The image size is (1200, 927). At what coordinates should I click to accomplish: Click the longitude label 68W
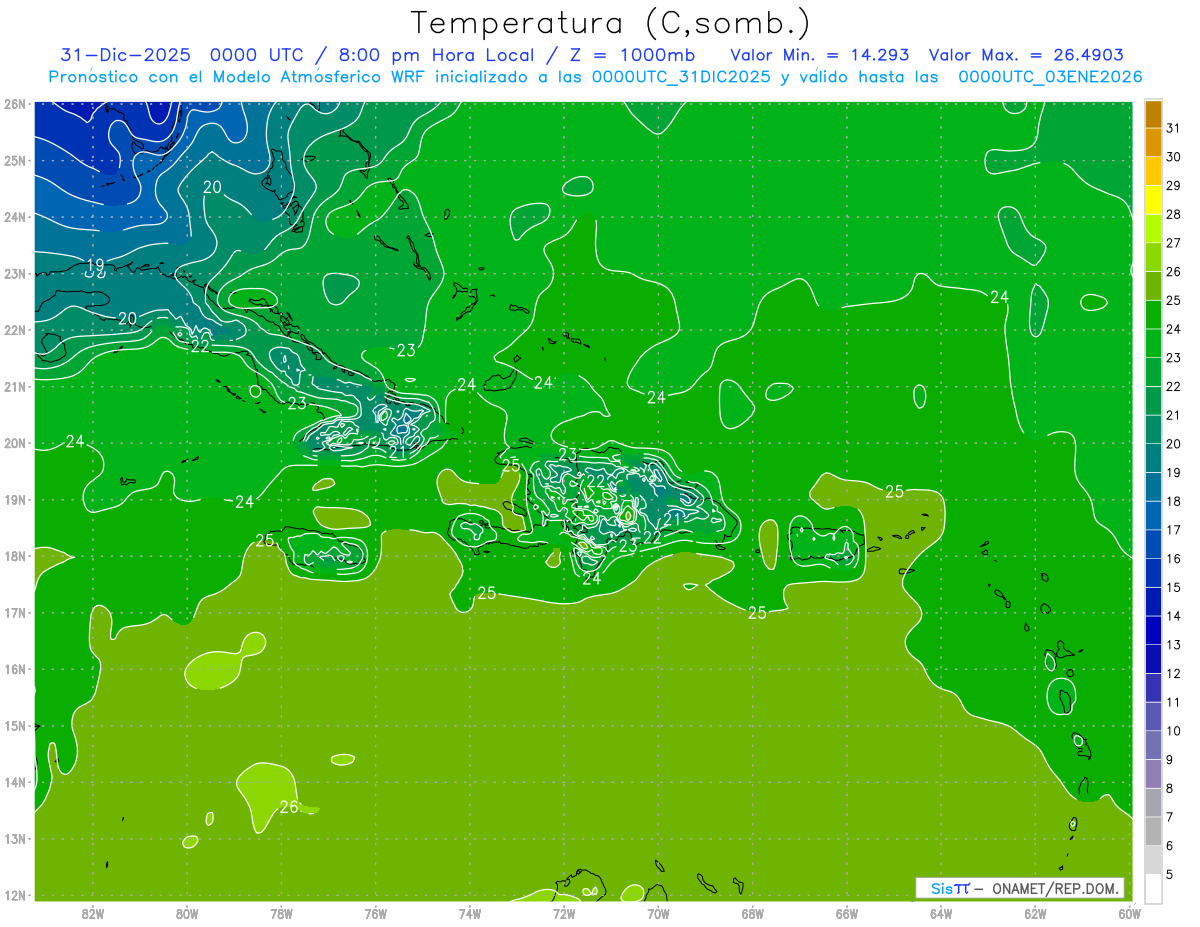(753, 913)
